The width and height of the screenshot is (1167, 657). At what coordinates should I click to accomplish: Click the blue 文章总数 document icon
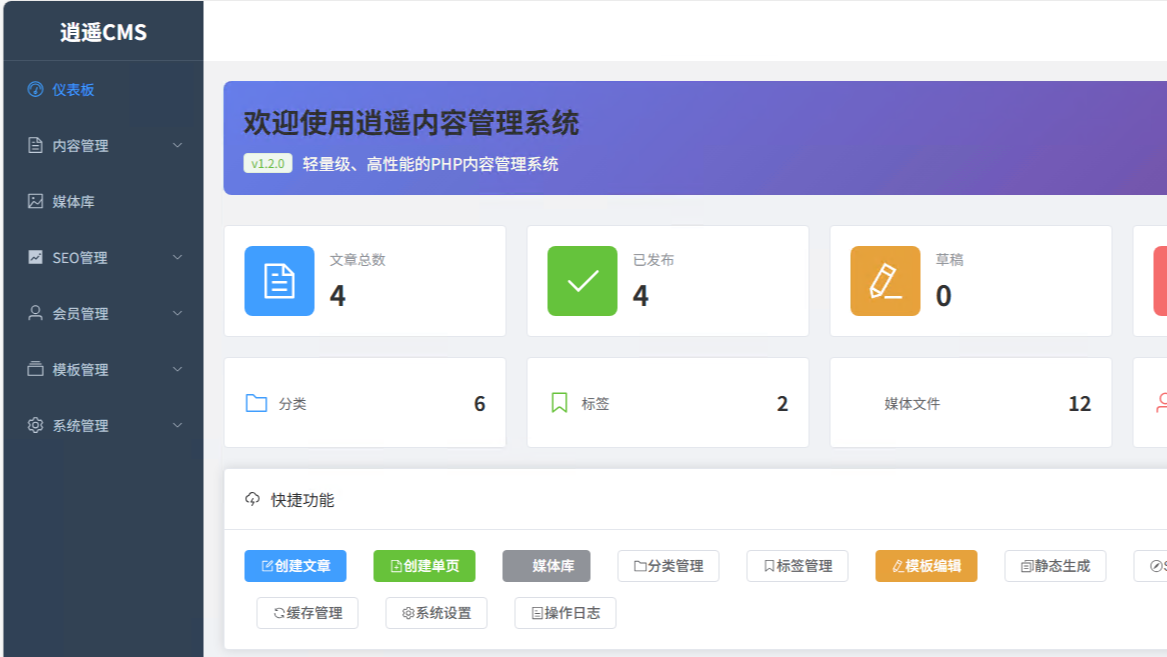pyautogui.click(x=279, y=280)
